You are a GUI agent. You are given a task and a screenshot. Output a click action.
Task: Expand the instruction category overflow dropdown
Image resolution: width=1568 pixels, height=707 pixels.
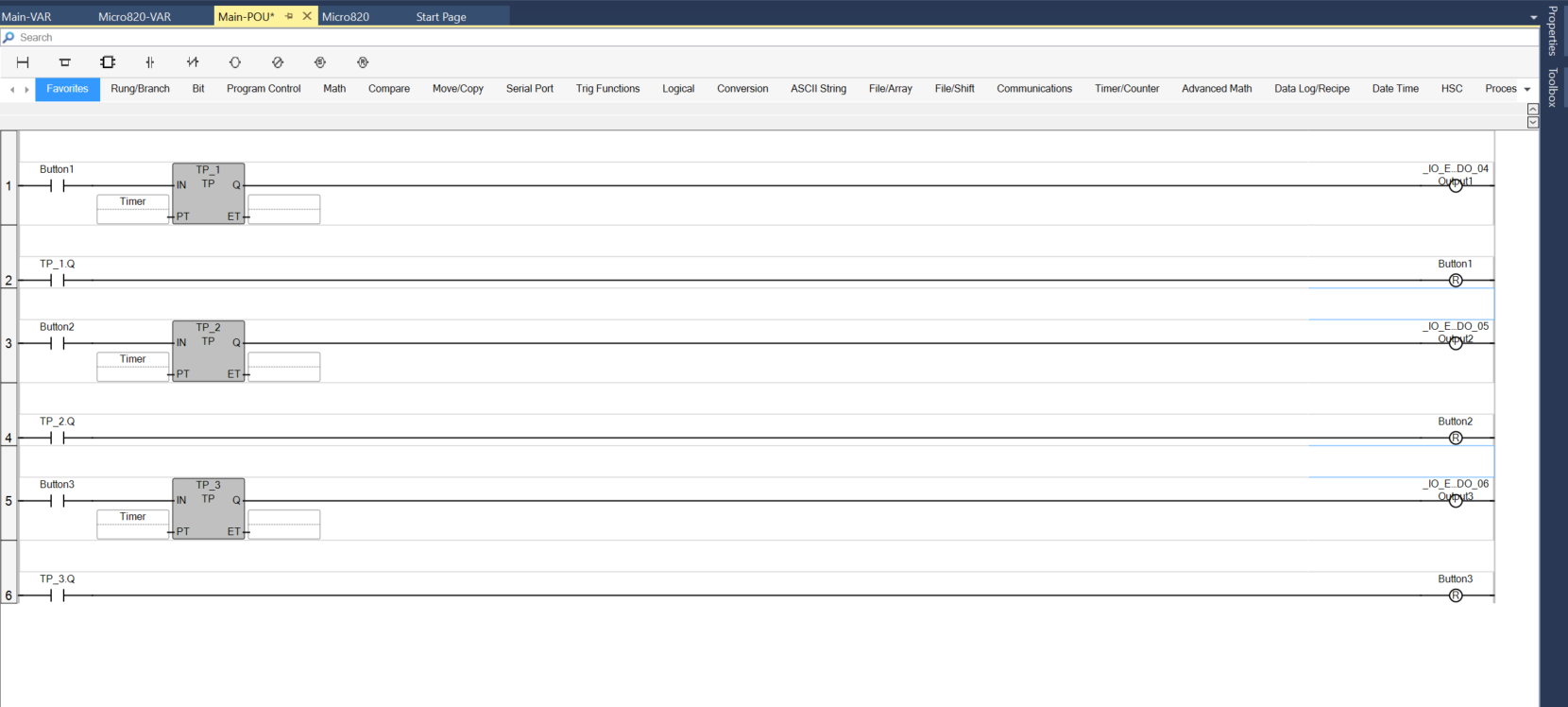click(x=1527, y=89)
